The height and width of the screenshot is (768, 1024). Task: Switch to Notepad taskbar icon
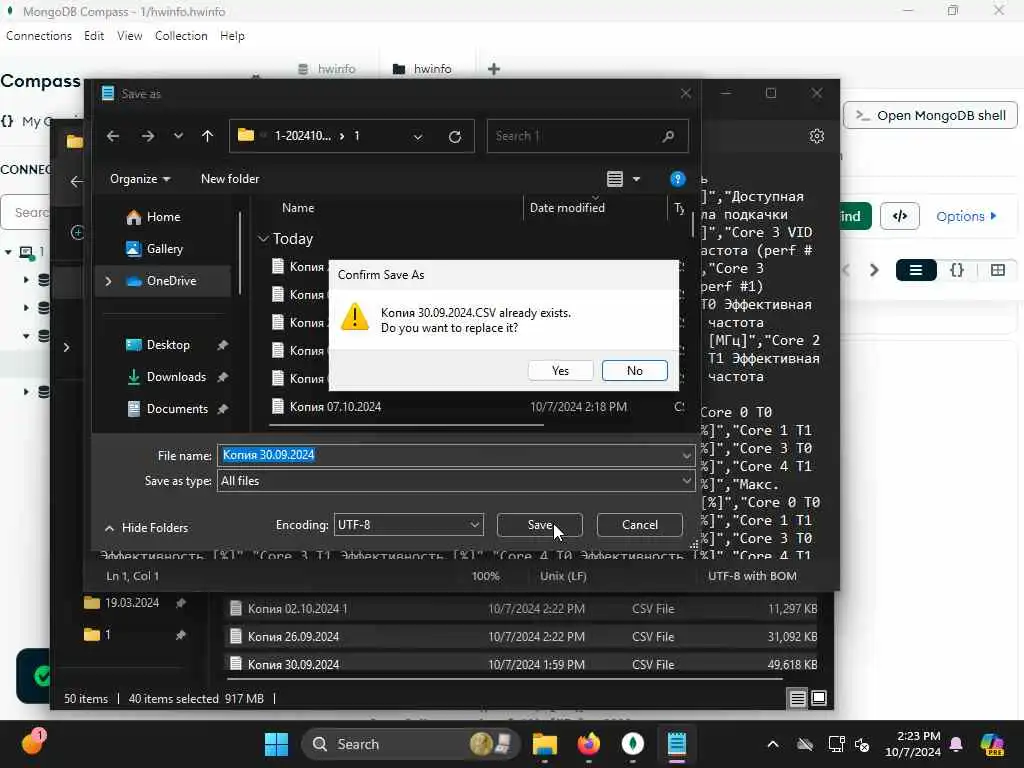tap(677, 744)
